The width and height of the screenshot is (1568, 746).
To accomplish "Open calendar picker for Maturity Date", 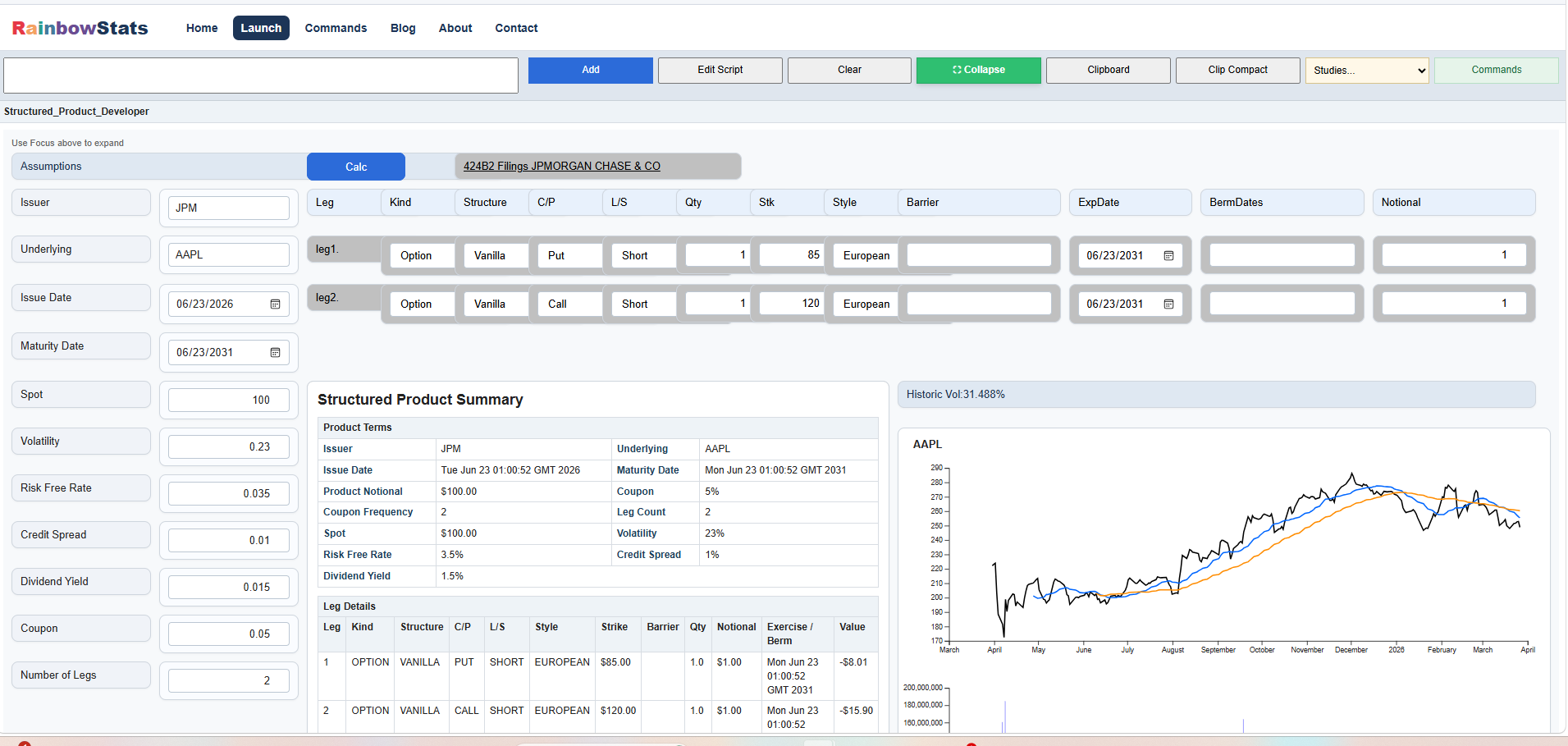I will 275,352.
